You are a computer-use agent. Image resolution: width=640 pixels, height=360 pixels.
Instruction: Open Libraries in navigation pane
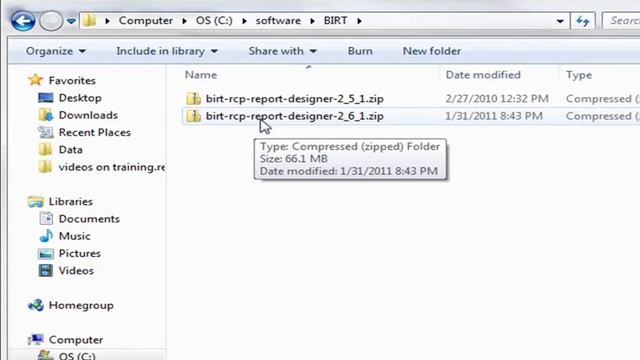tap(71, 202)
